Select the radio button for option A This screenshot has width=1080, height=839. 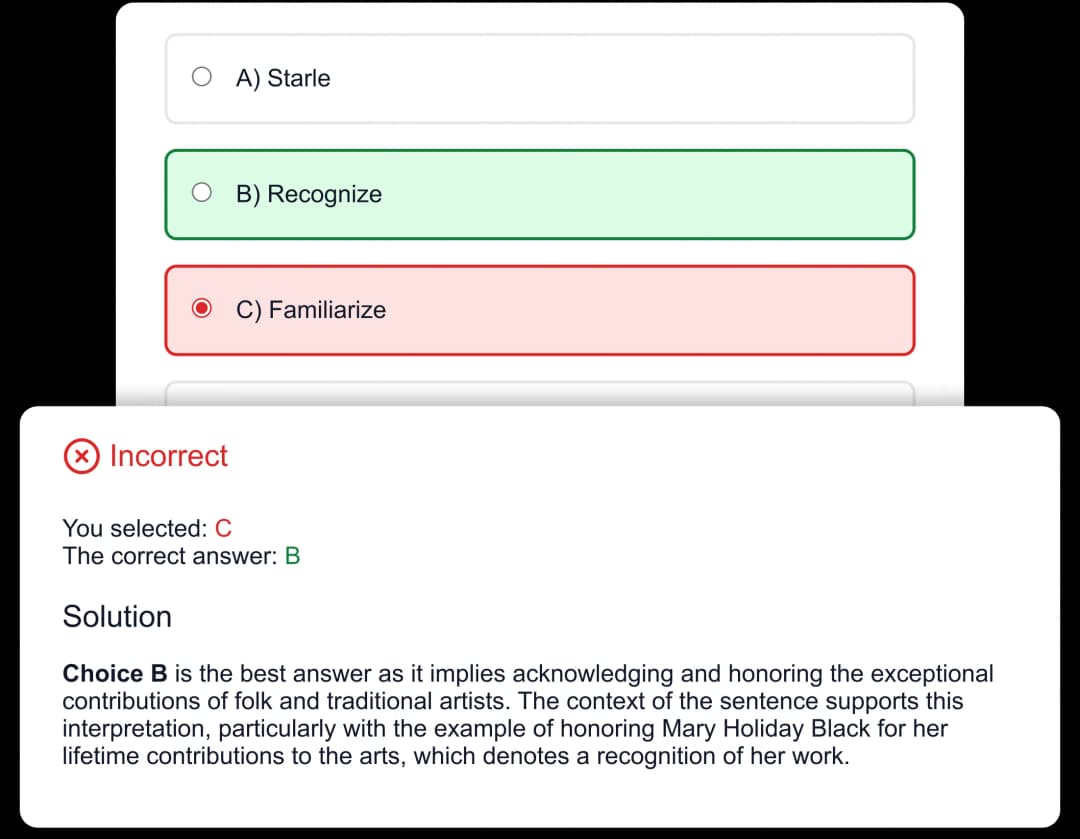click(202, 77)
